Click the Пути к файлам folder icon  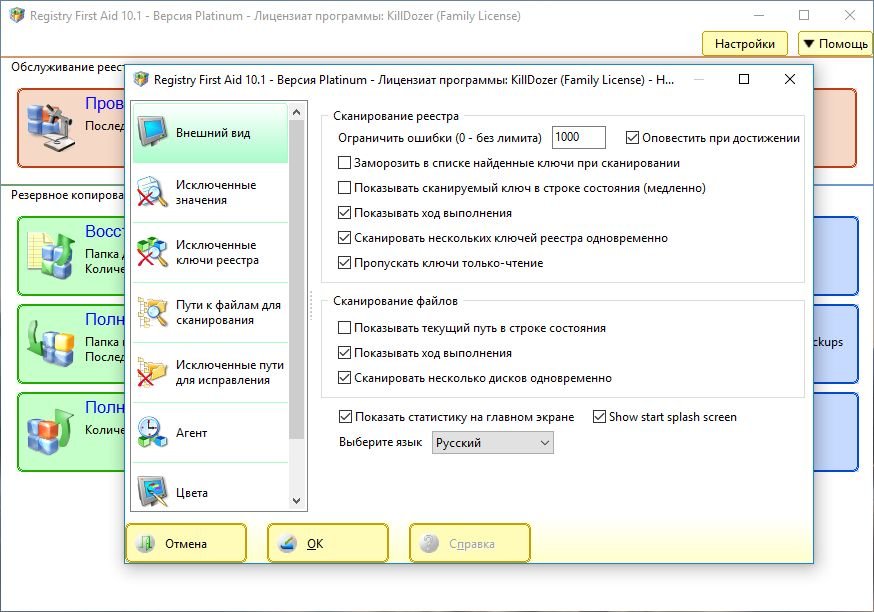(153, 312)
